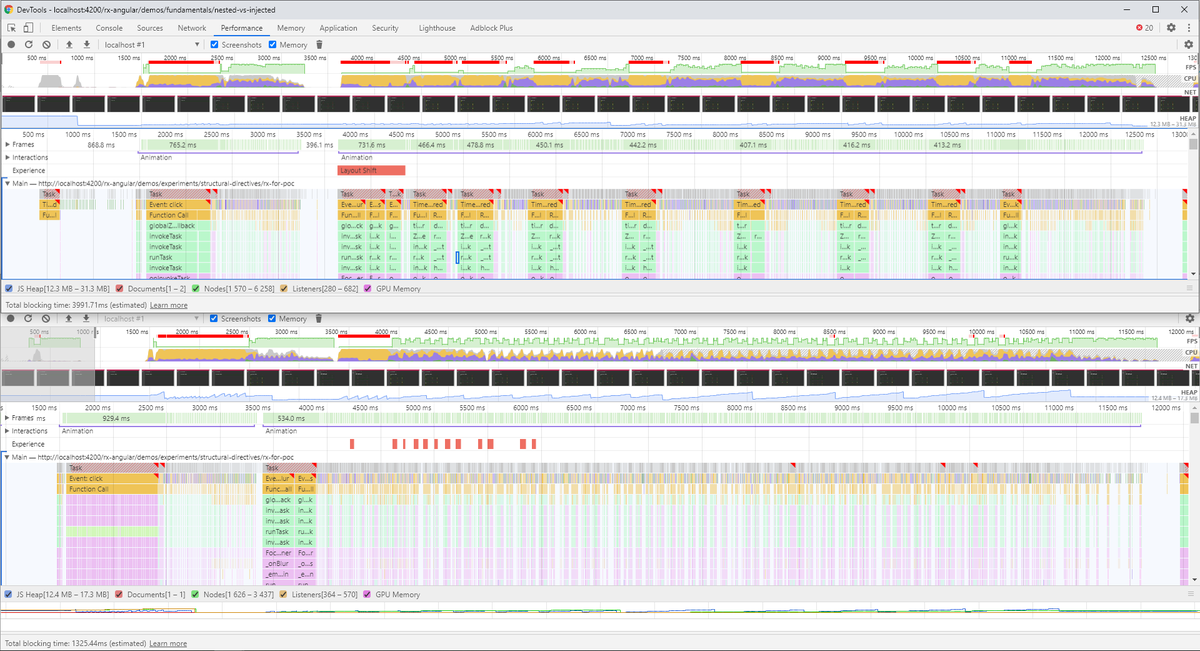This screenshot has height=651, width=1200.
Task: Toggle Listeners 364 – 570 checkbox
Action: [283, 594]
